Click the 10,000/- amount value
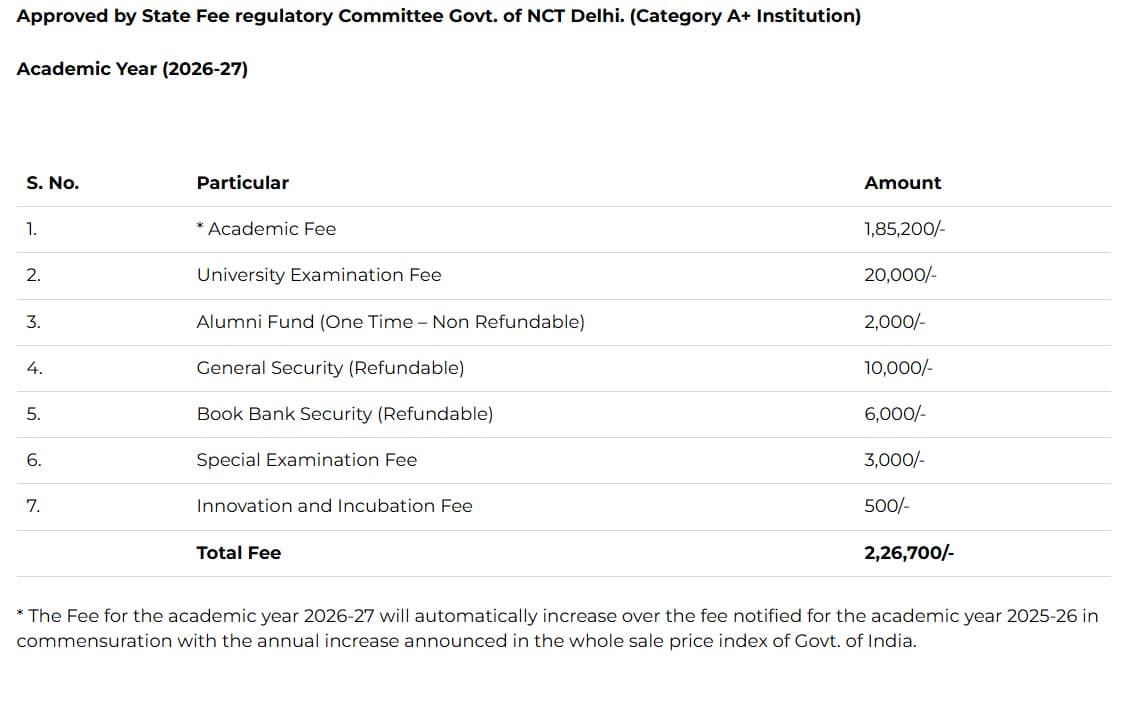The height and width of the screenshot is (704, 1125). (899, 368)
